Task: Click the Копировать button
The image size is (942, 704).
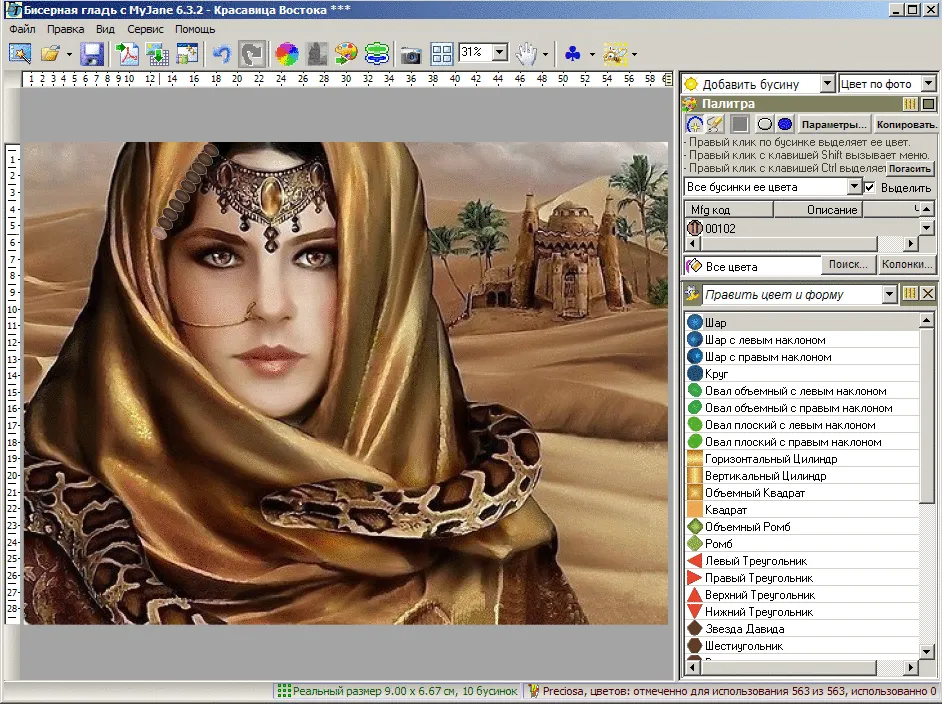Action: click(905, 124)
